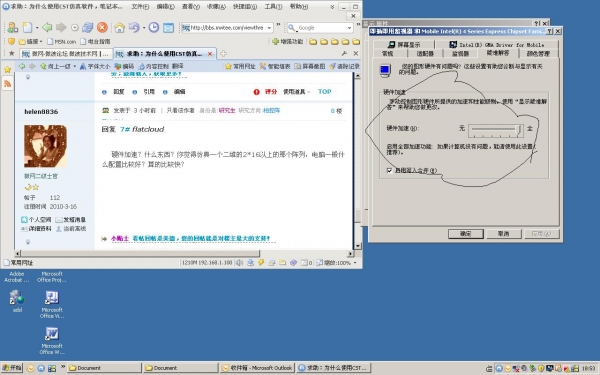The width and height of the screenshot is (600, 375).
Task: Click the gray Forward arrow in browser toolbar
Action: click(61, 28)
